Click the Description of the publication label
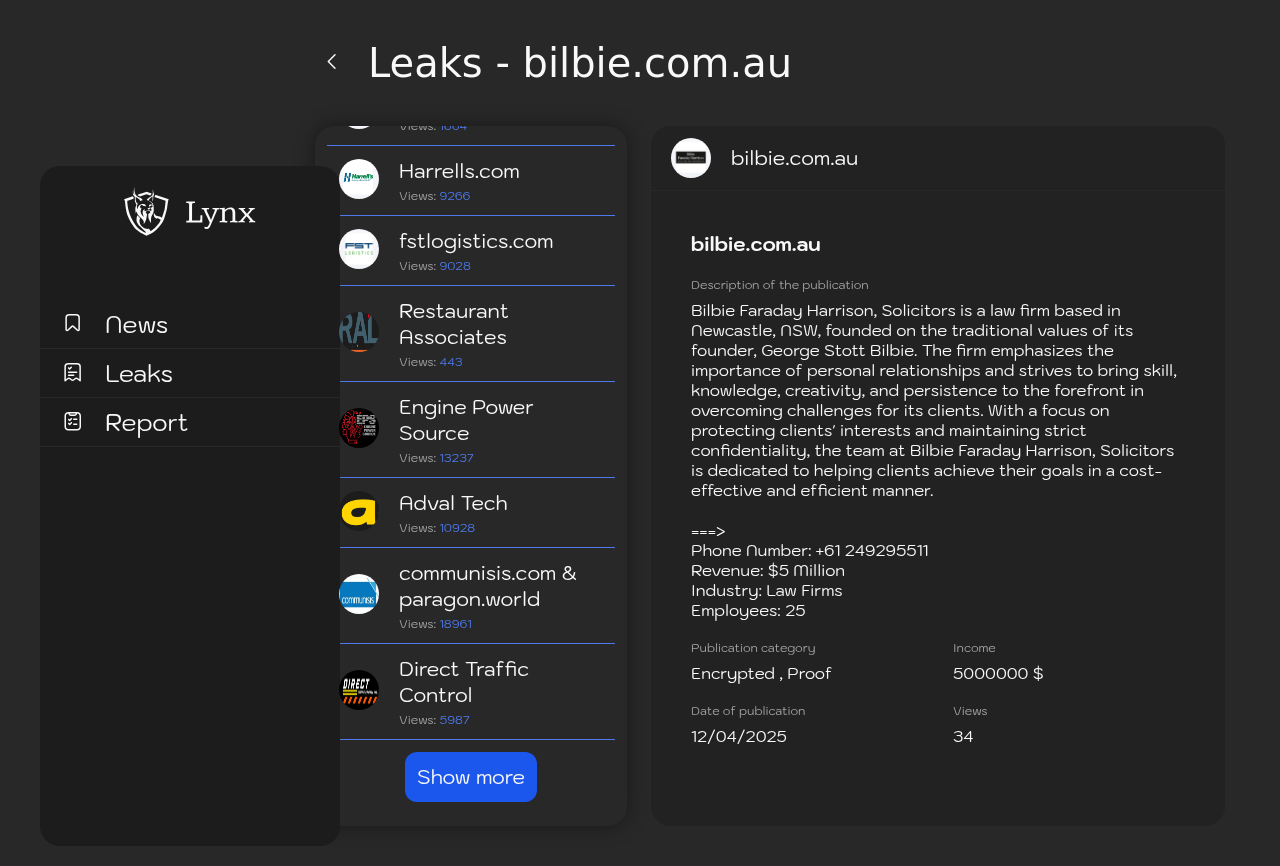The width and height of the screenshot is (1280, 866). click(x=780, y=285)
